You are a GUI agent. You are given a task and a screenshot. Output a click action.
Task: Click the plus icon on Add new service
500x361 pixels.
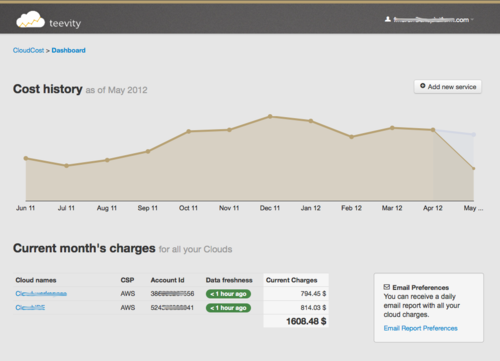click(423, 86)
